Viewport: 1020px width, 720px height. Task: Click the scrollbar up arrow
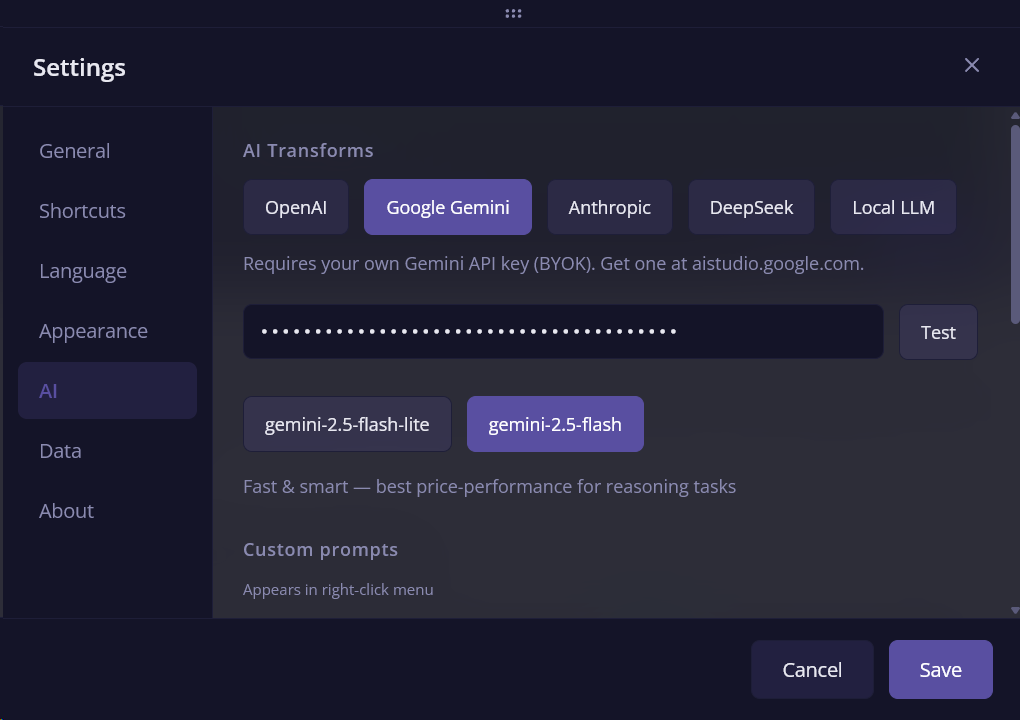tap(1015, 116)
